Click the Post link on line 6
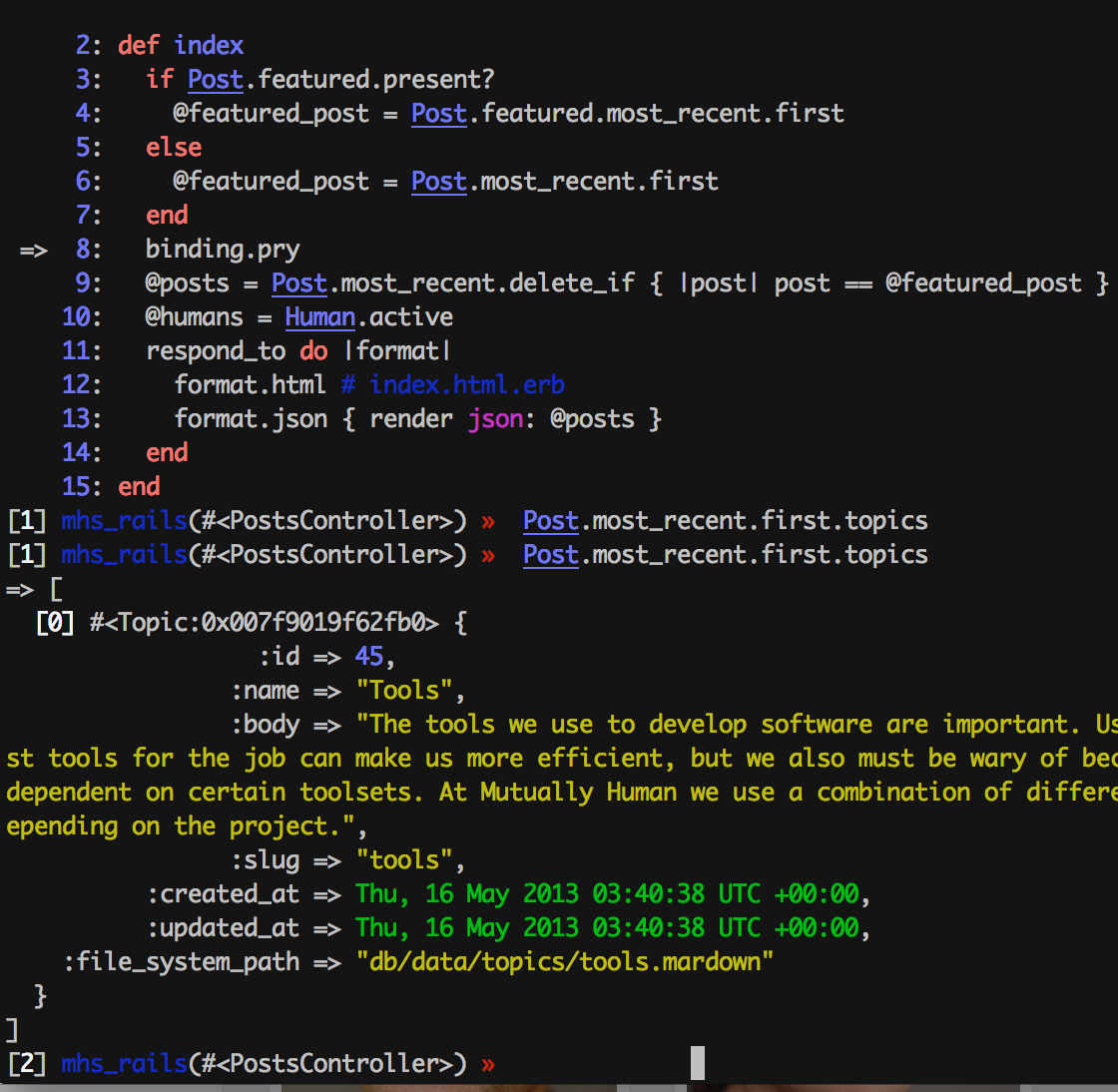Viewport: 1118px width, 1092px height. [x=439, y=181]
